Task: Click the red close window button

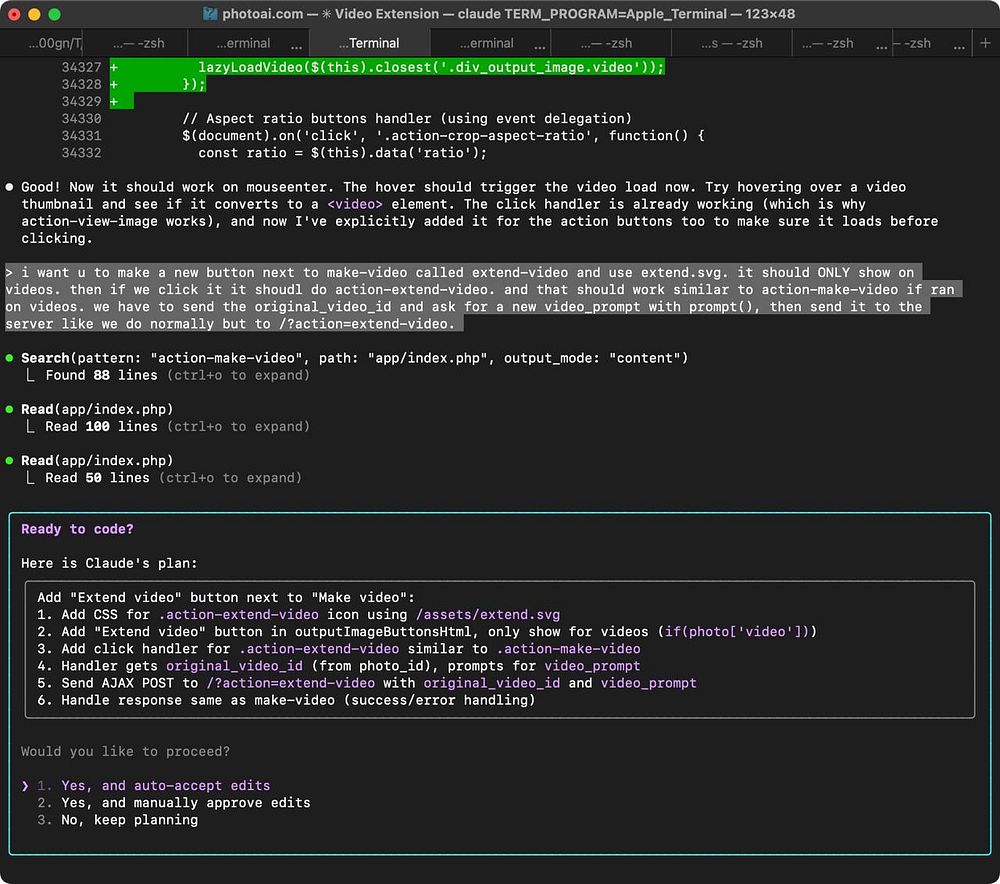Action: click(x=14, y=15)
